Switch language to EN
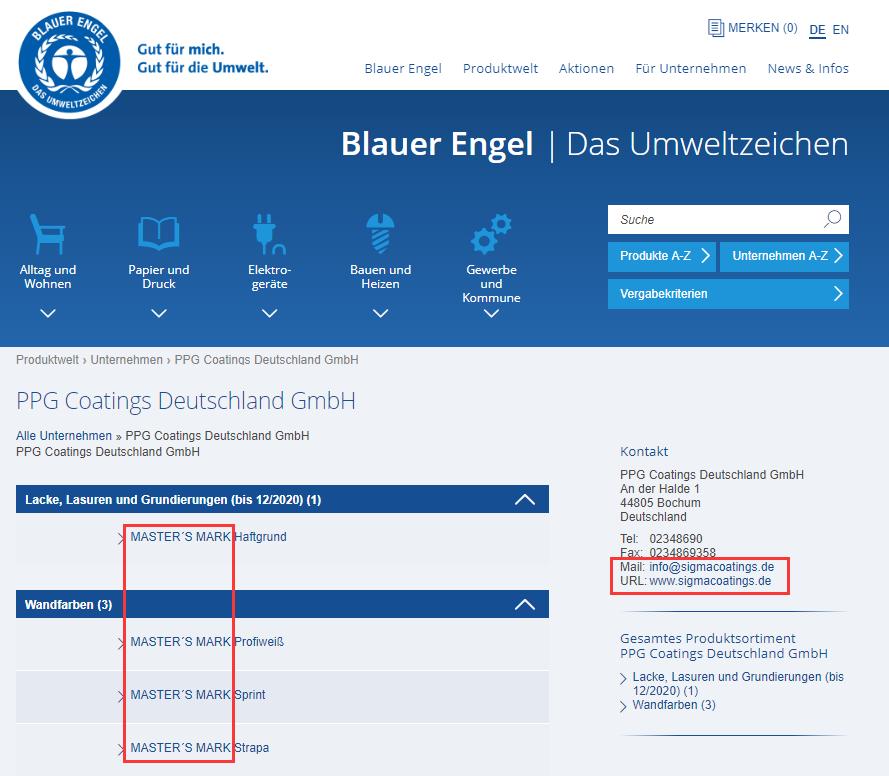The image size is (889, 776). (840, 29)
